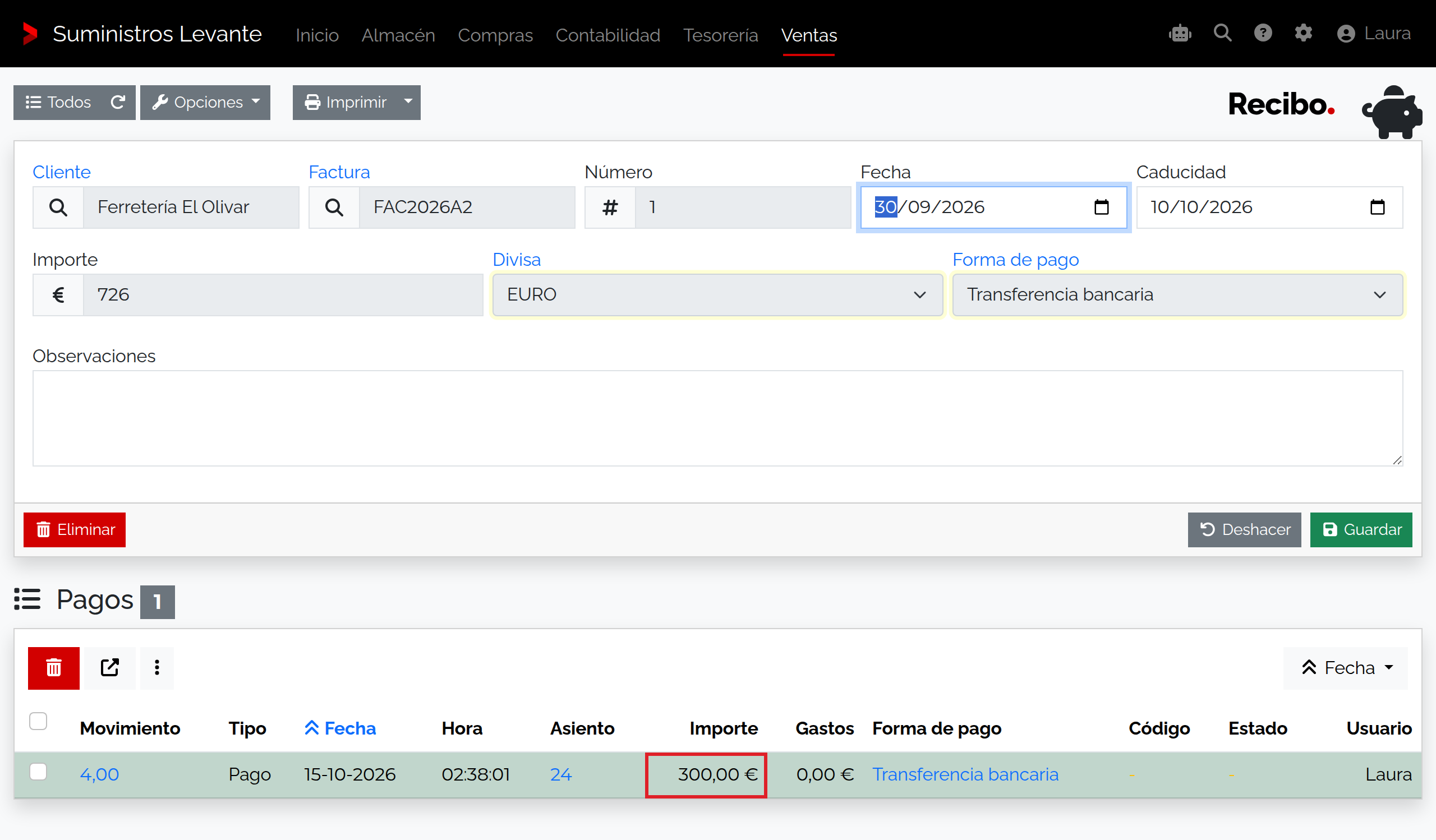
Task: Click the red arrow app logo
Action: pyautogui.click(x=30, y=34)
